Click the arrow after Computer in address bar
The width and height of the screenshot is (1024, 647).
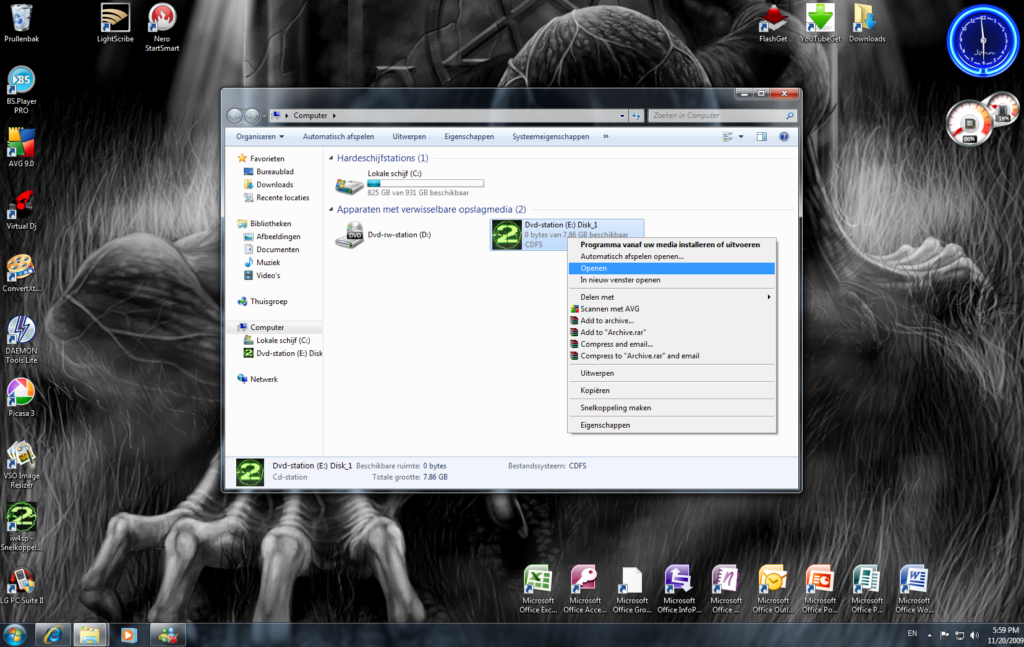(334, 116)
